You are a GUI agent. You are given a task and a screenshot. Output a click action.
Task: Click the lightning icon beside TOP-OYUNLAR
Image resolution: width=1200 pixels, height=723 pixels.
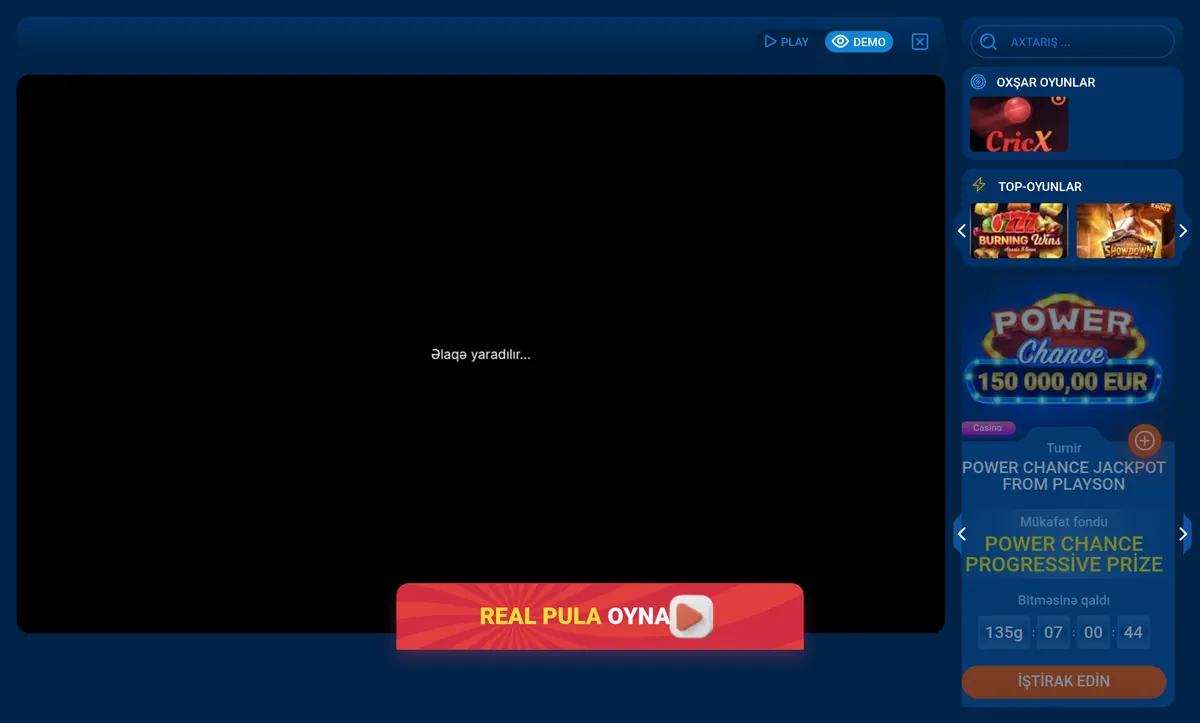[x=979, y=186]
